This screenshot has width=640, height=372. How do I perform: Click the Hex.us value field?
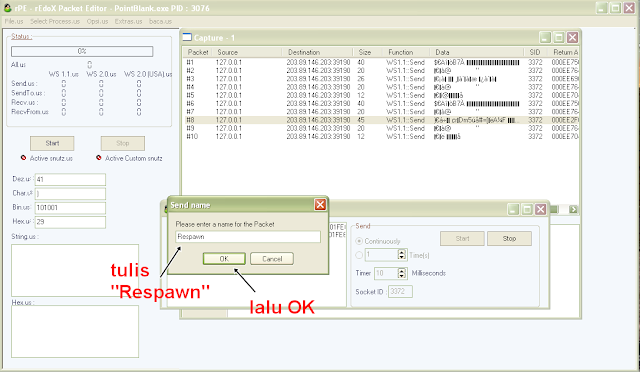pos(70,222)
